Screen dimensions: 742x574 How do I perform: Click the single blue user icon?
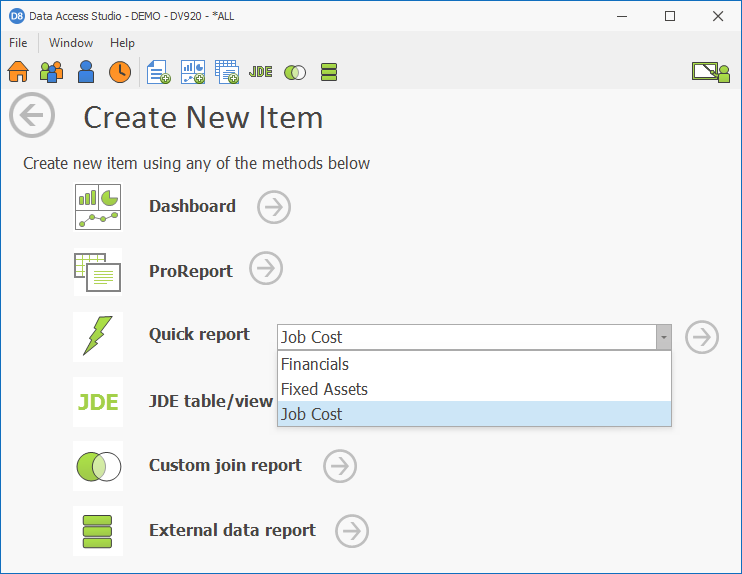[86, 72]
